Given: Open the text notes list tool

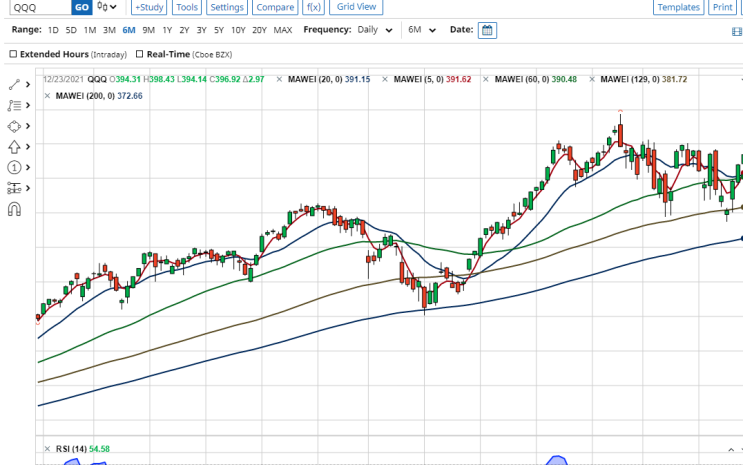Looking at the screenshot, I should (14, 105).
